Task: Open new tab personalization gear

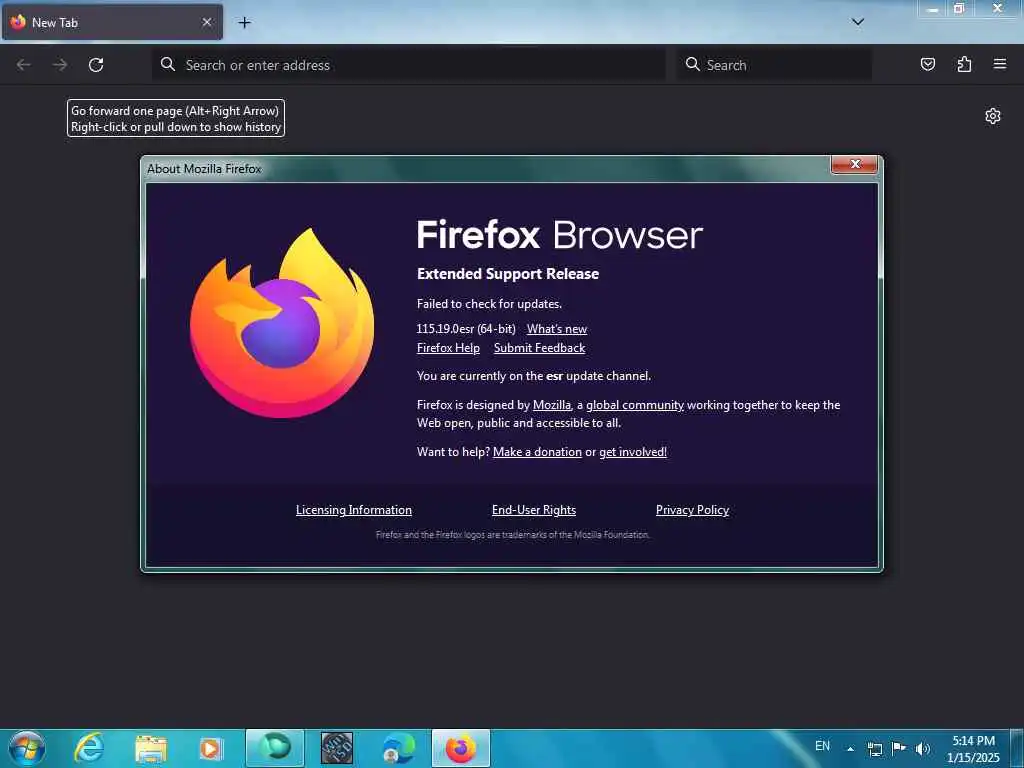Action: click(993, 116)
